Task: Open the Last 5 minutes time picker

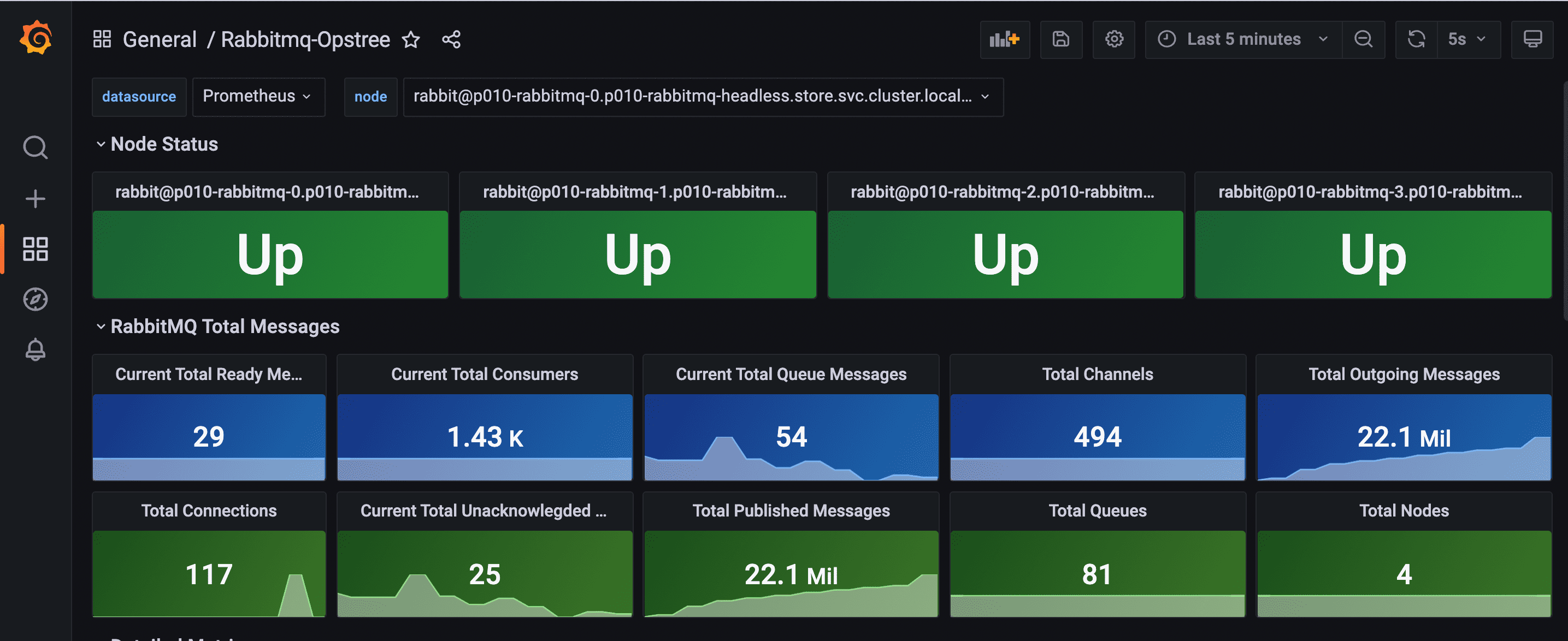Action: pos(1242,39)
